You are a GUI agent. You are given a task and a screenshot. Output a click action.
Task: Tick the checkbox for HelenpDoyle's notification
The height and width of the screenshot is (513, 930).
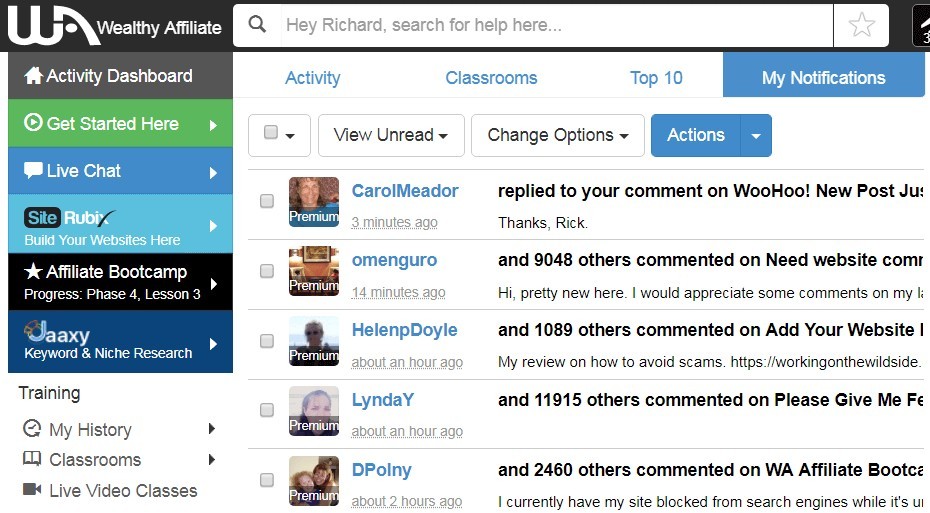(x=267, y=341)
